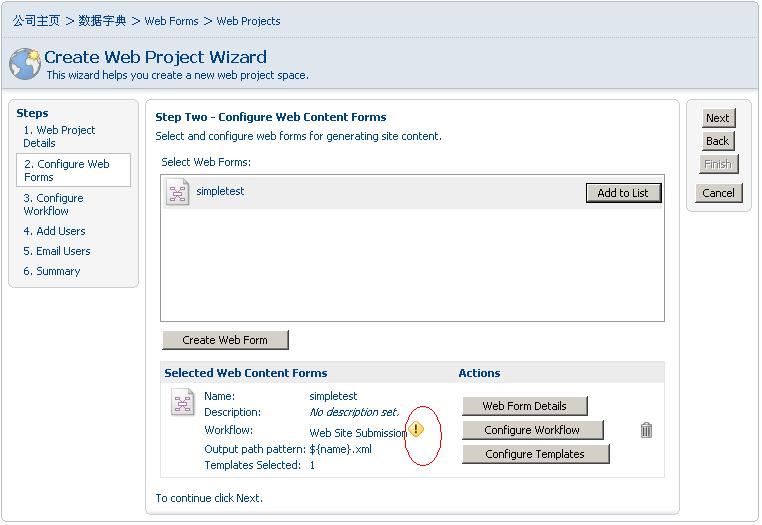Viewport: 762px width, 525px height.
Task: Cancel the Create Web Project Wizard
Action: pos(718,193)
